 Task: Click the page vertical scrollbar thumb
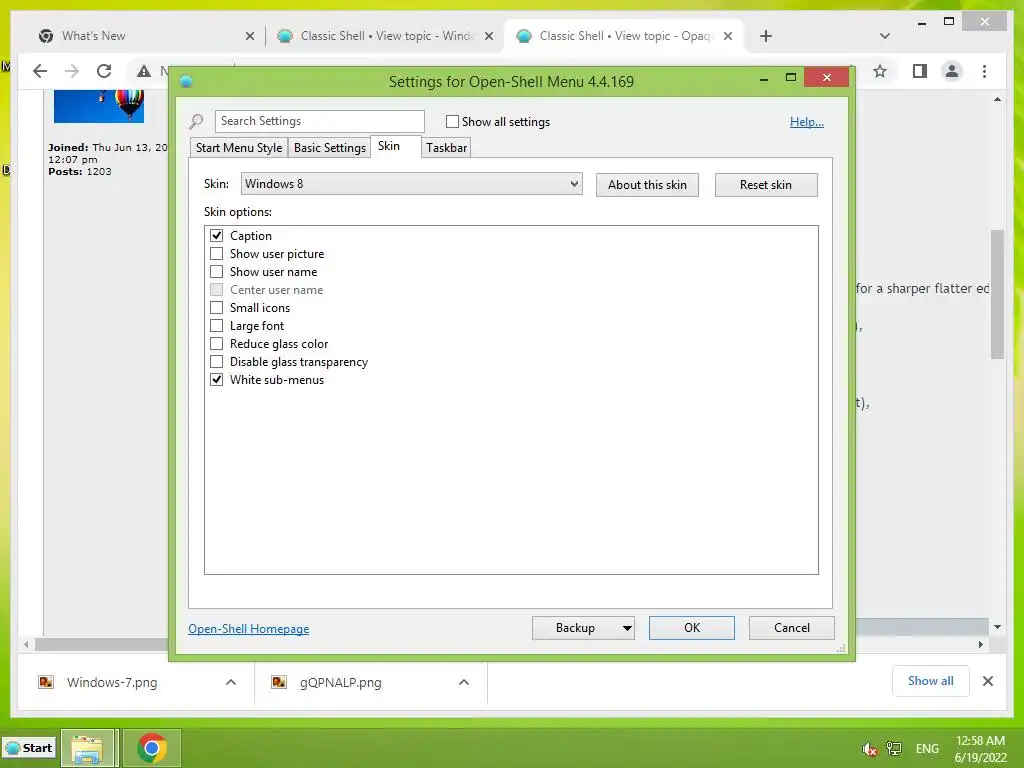tap(997, 295)
